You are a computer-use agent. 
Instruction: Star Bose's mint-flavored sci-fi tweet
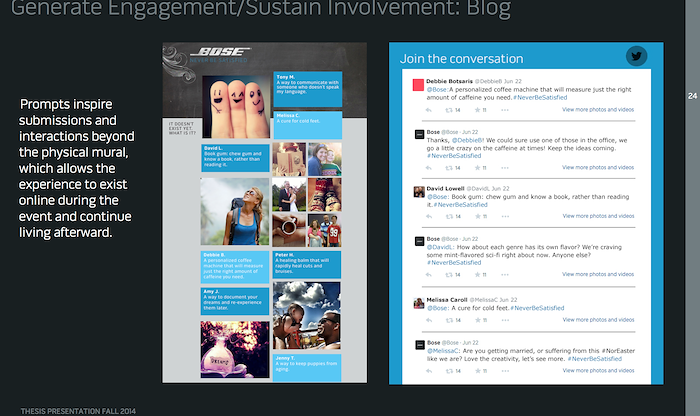(477, 275)
